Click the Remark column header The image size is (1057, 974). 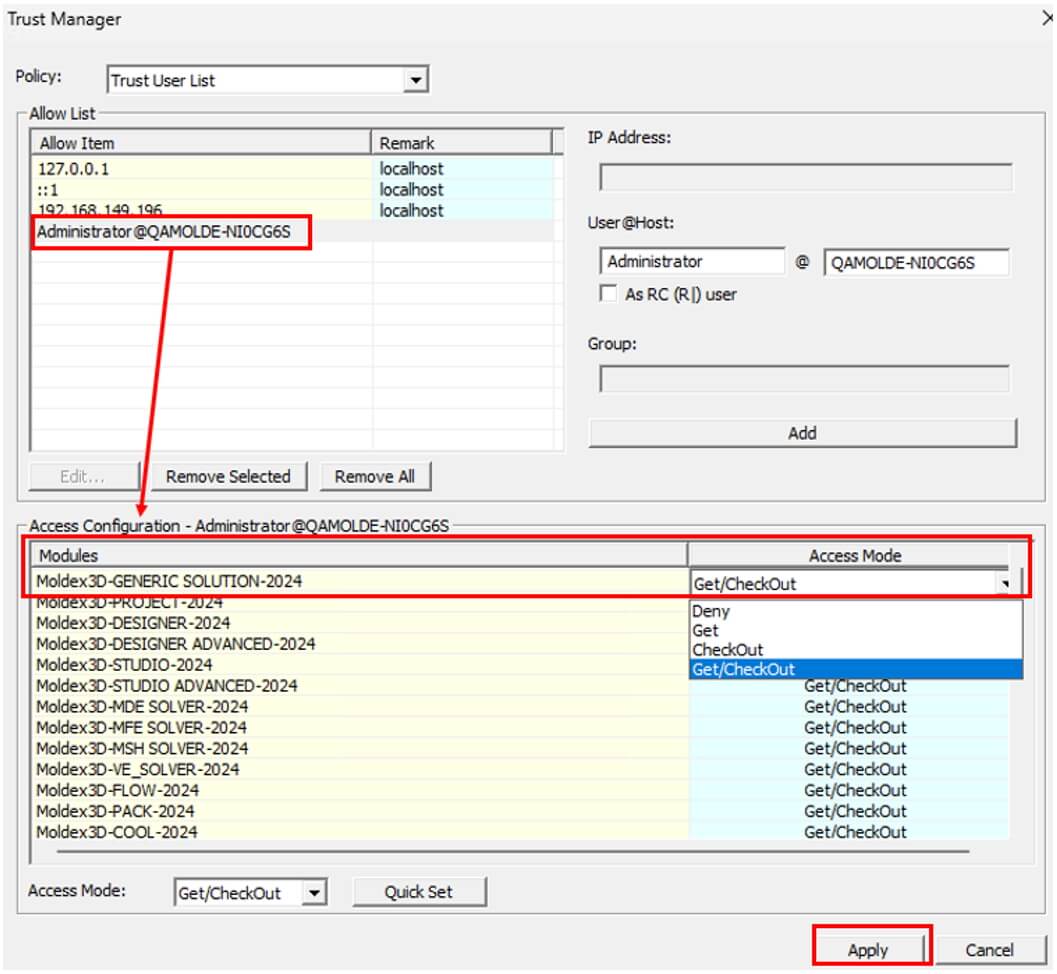[x=462, y=143]
